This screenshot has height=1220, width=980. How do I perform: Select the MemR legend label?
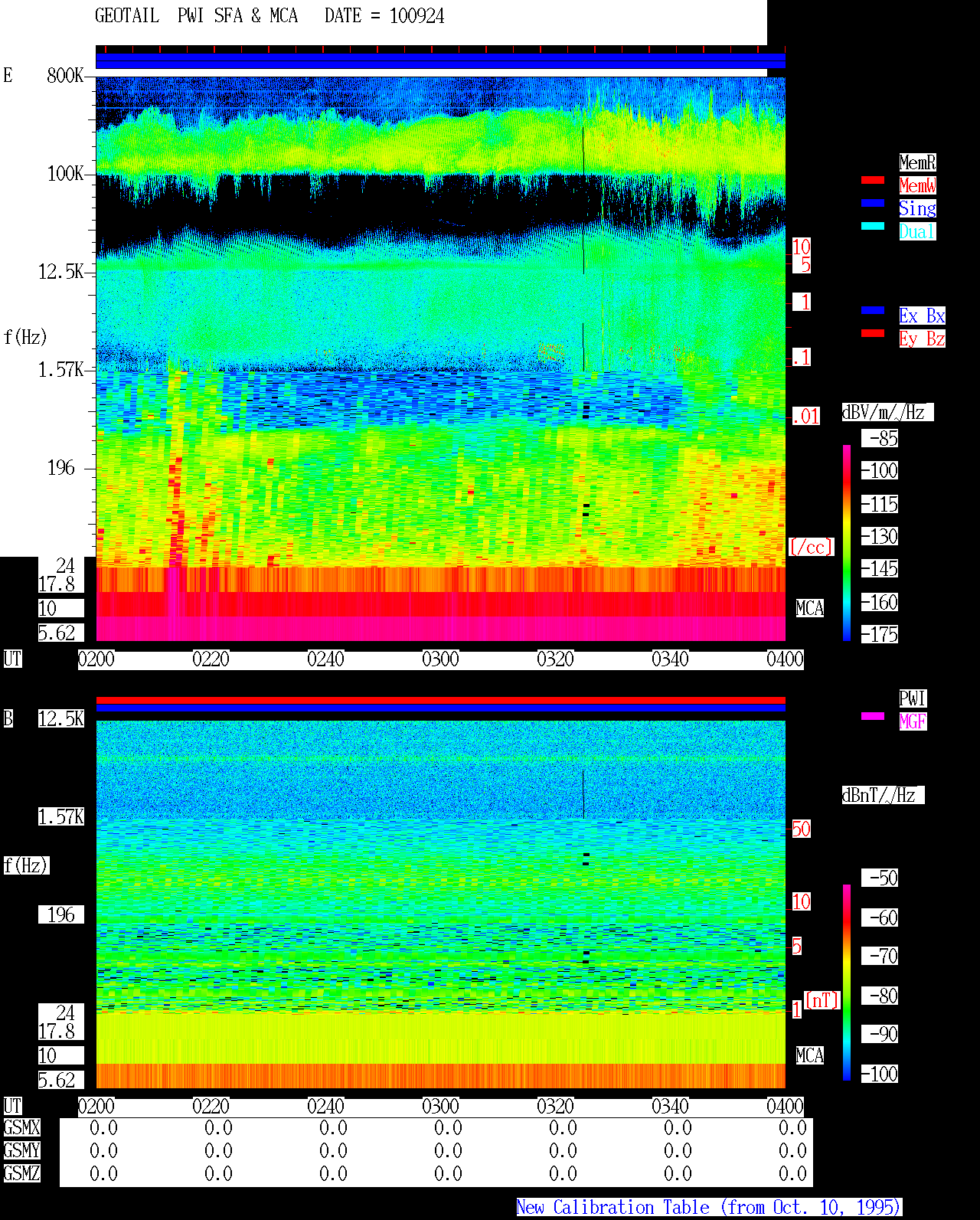coord(917,162)
